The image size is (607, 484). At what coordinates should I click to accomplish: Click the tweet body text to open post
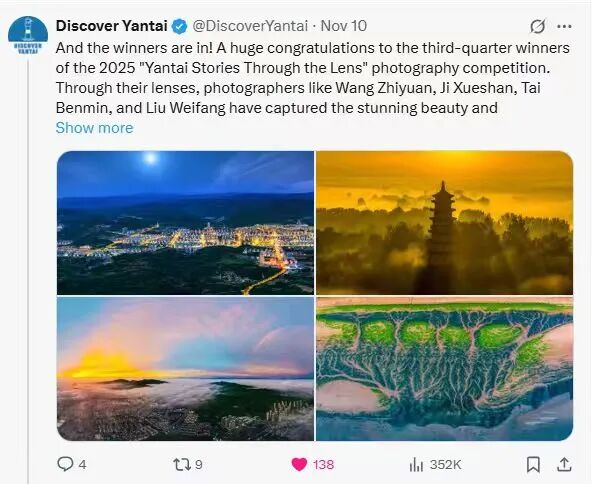point(300,82)
